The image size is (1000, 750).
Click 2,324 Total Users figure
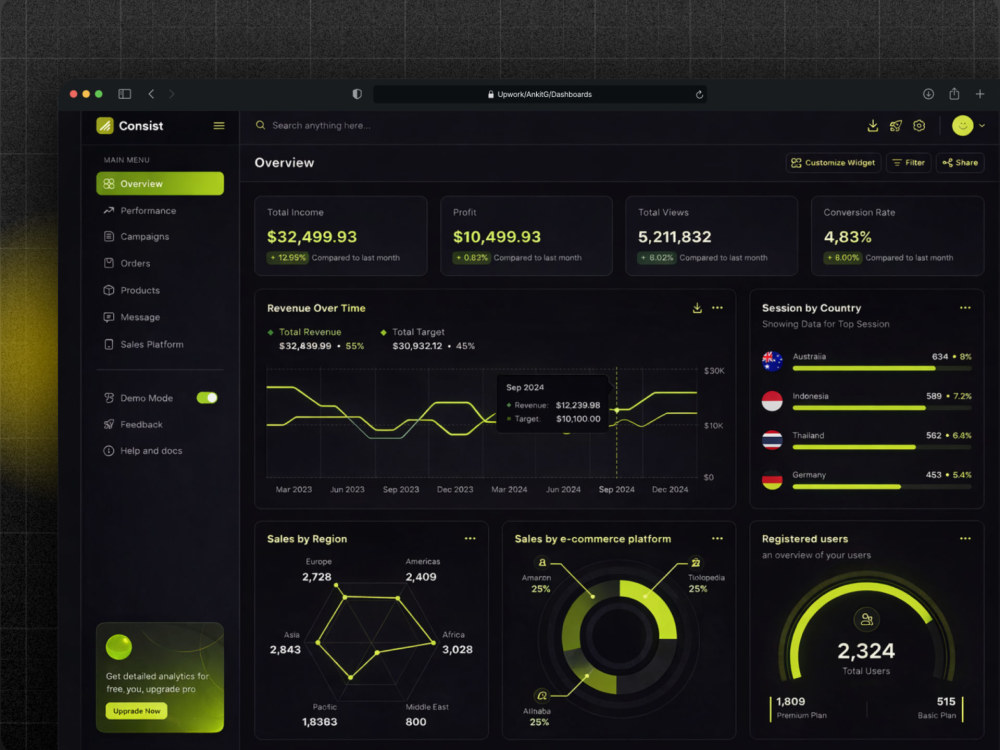click(866, 651)
